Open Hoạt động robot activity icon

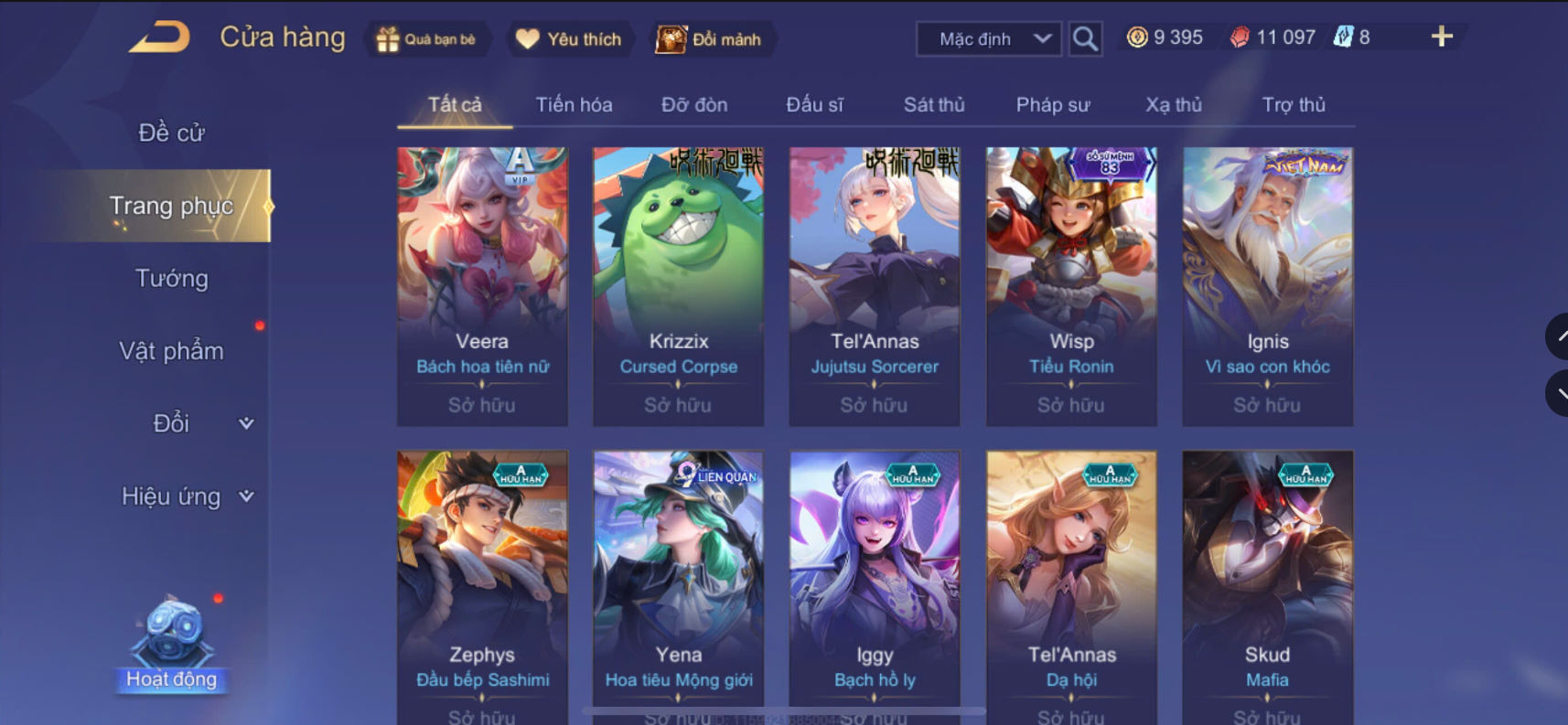tap(172, 631)
